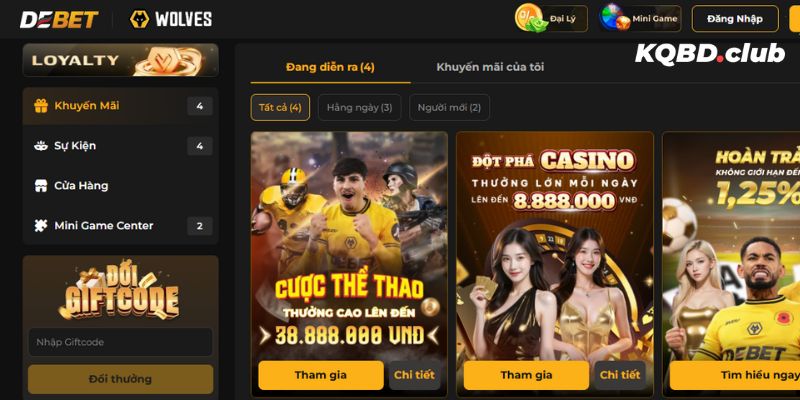Switch to Khuyến mãi của tôi tab

(x=490, y=67)
